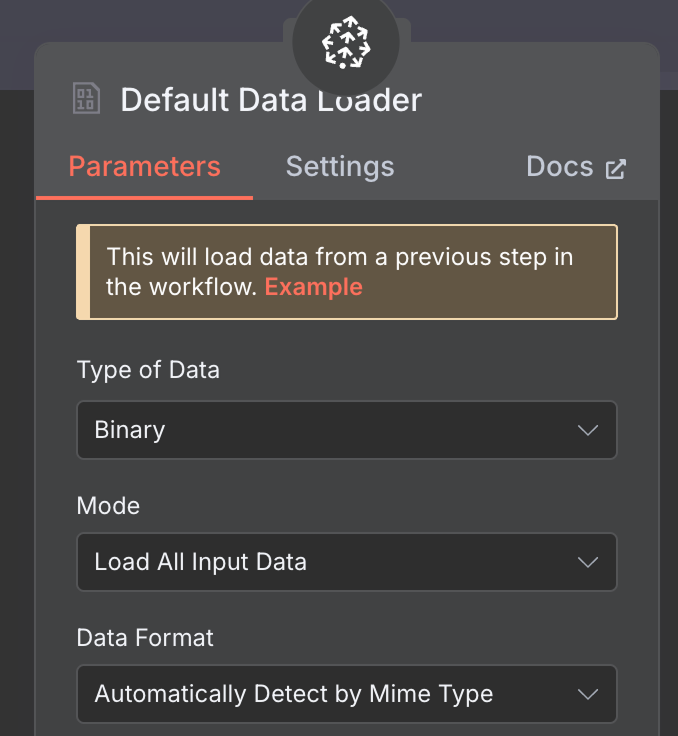The image size is (678, 736).
Task: Select the Parameters tab
Action: coord(145,166)
